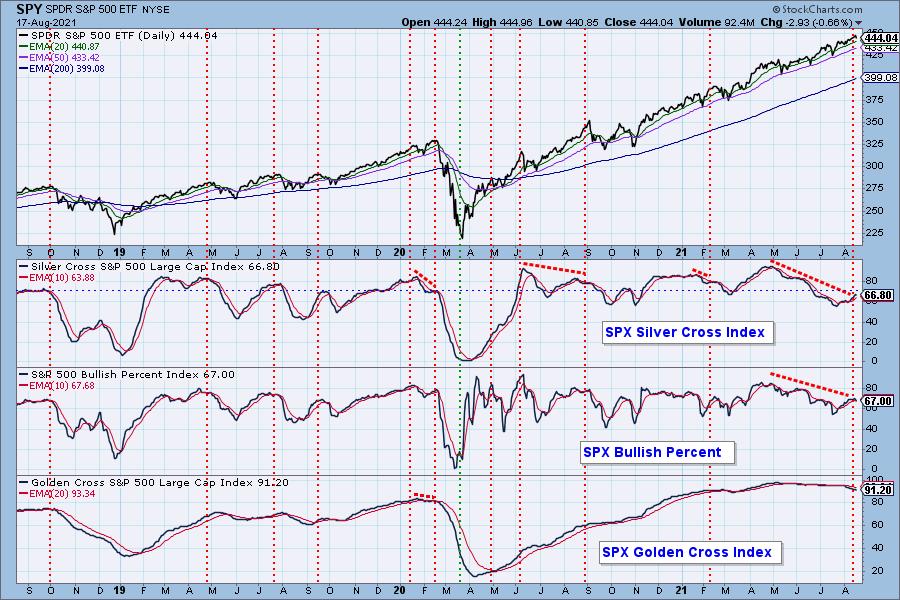Select the EMA(50) 433.42 legend entry

point(59,57)
